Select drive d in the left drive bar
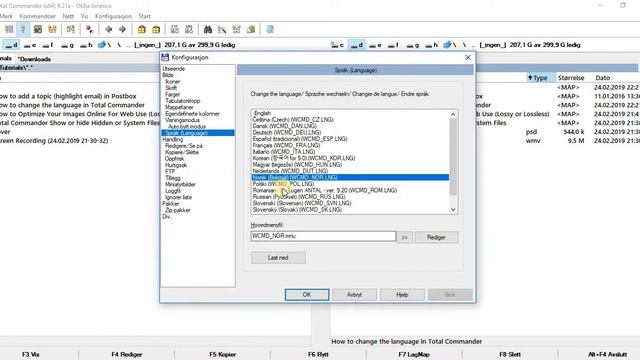 coord(11,45)
